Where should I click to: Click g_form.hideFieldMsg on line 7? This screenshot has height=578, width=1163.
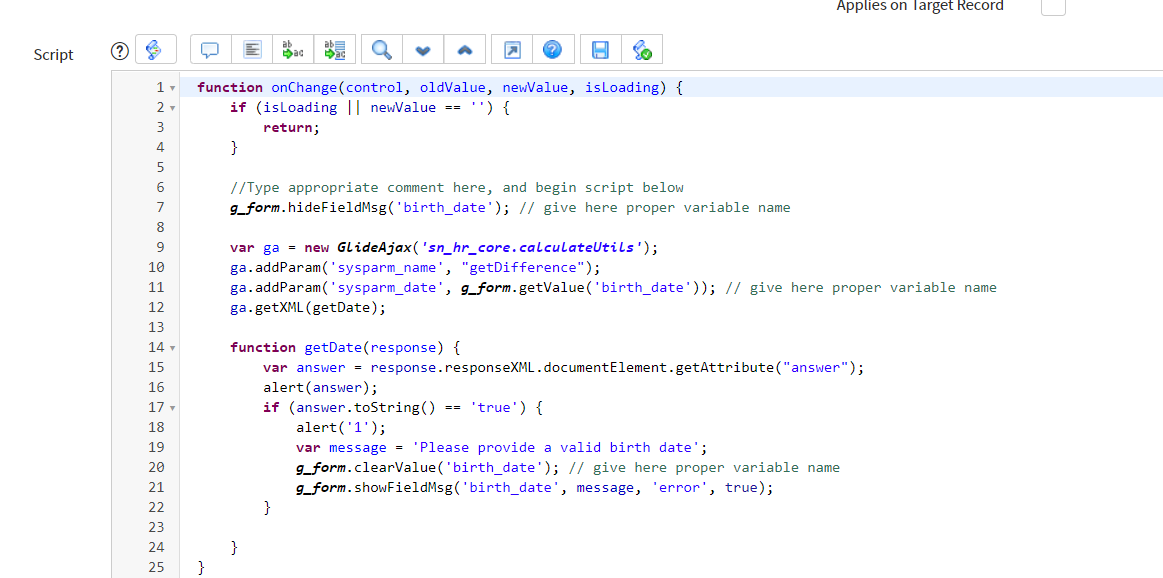click(309, 207)
